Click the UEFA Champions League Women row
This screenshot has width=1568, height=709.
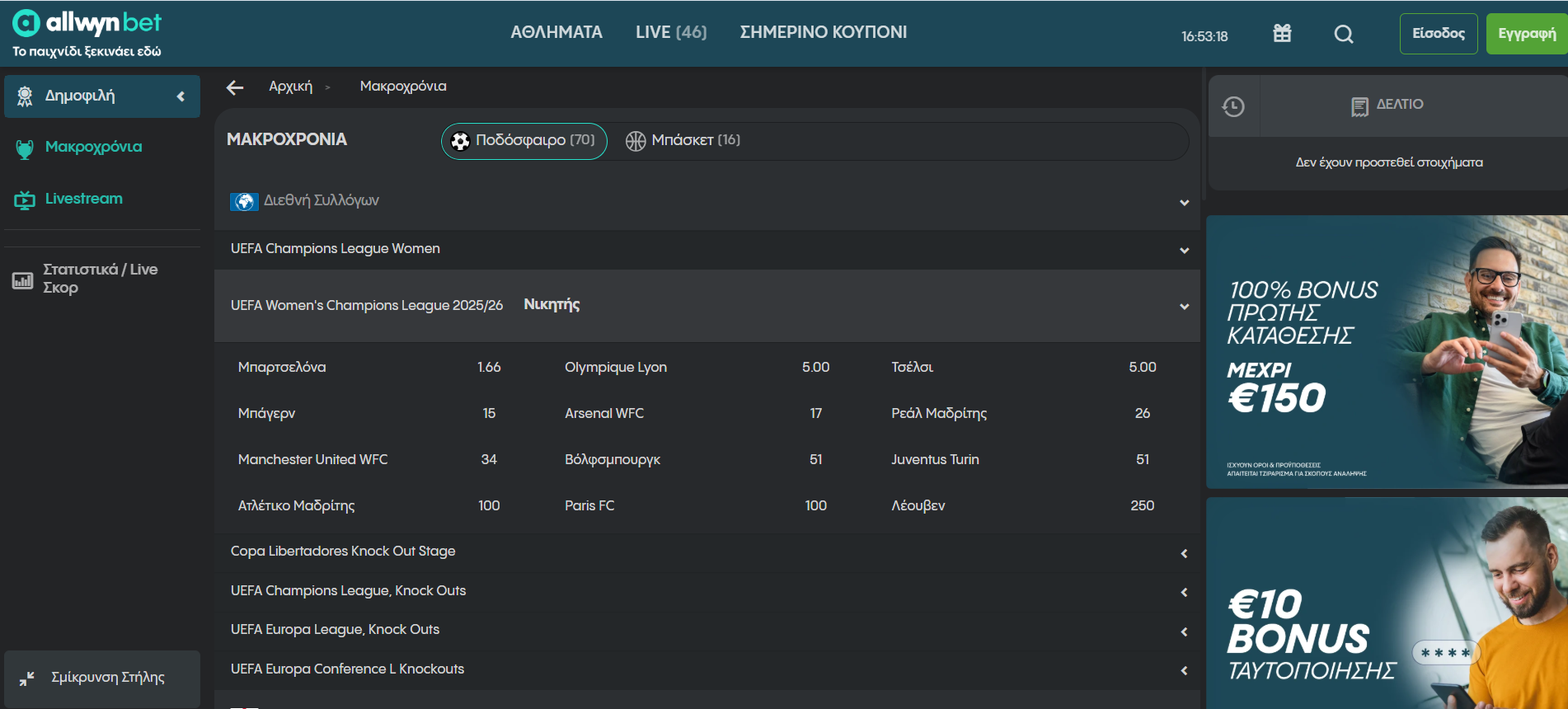pos(707,249)
